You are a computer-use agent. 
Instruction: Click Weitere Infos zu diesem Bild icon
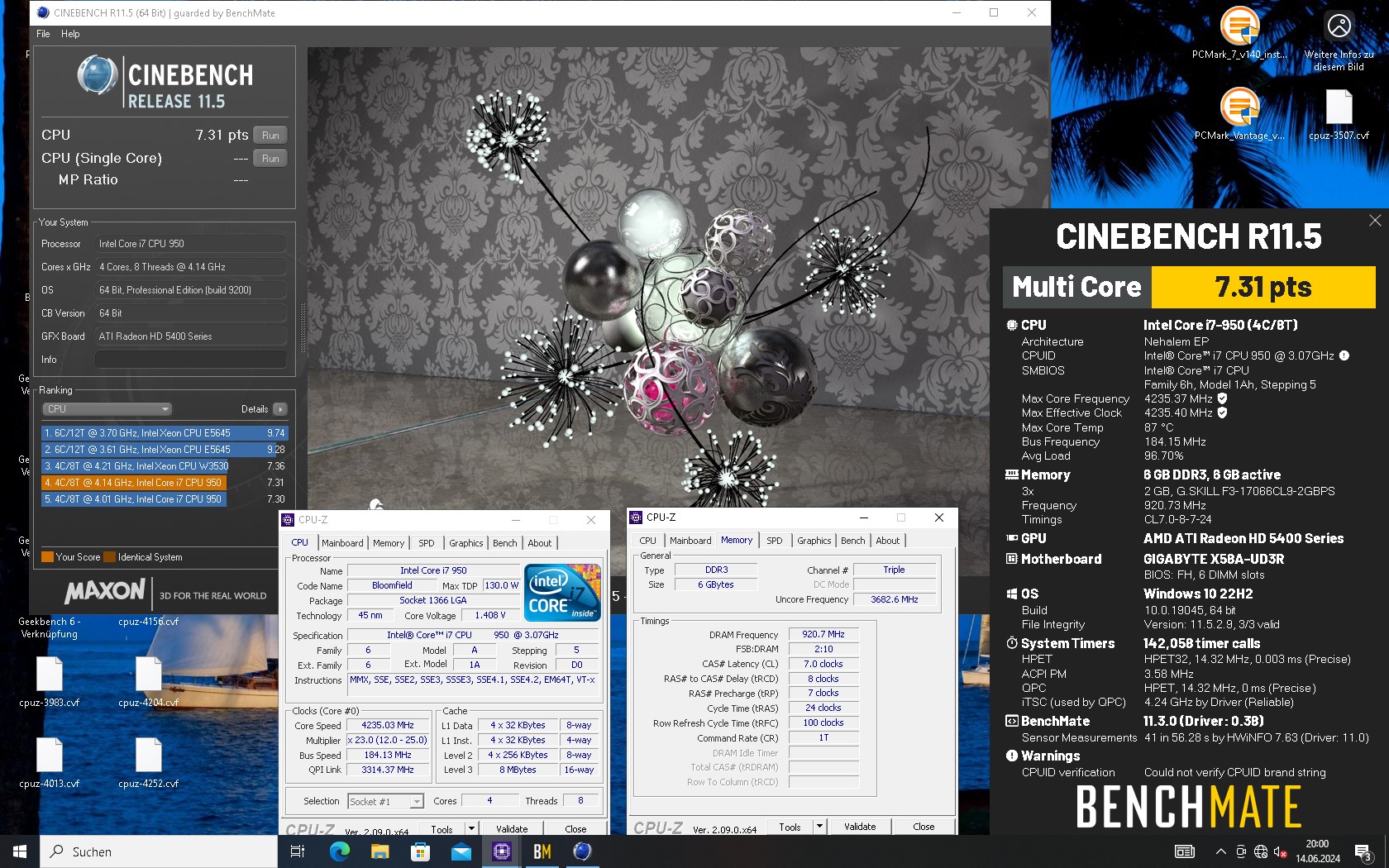[x=1339, y=41]
